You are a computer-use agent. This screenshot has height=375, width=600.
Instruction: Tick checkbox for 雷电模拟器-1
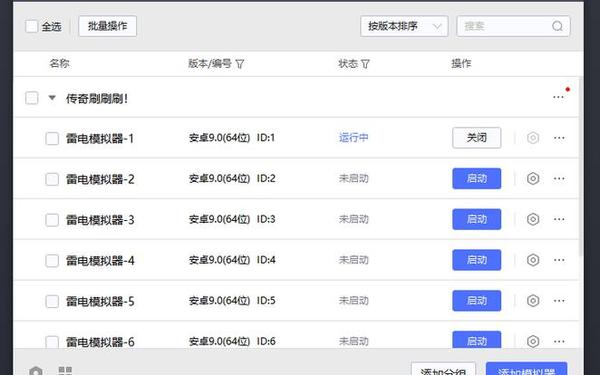[52, 139]
